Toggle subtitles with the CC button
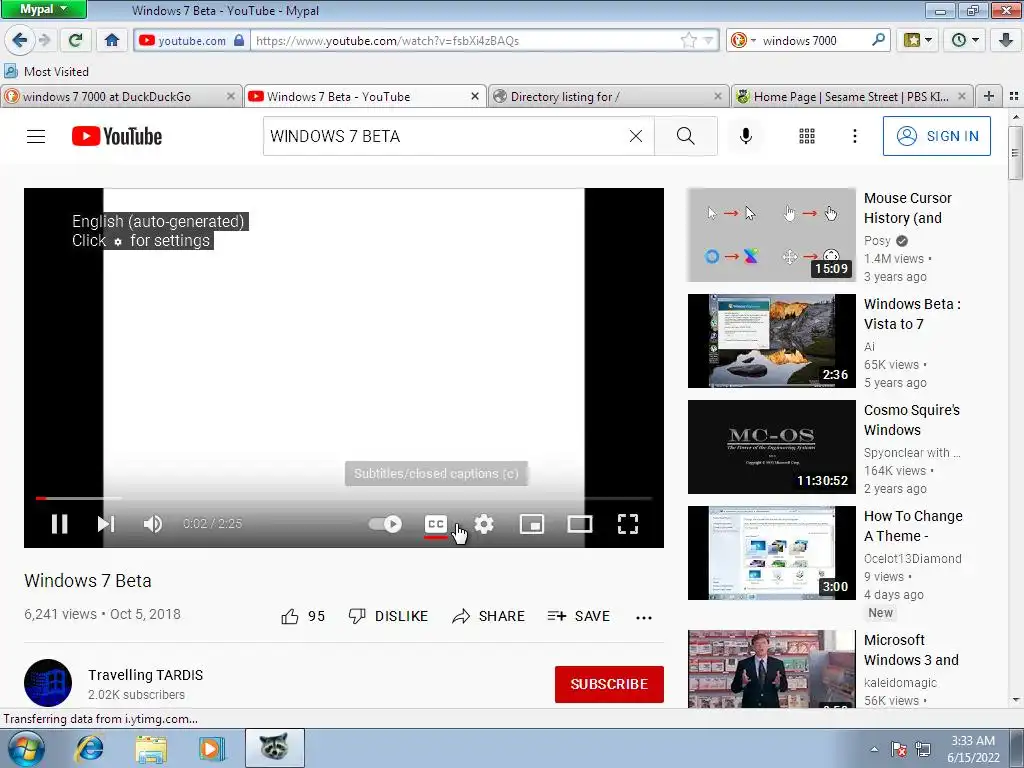Viewport: 1024px width, 768px height. click(436, 524)
